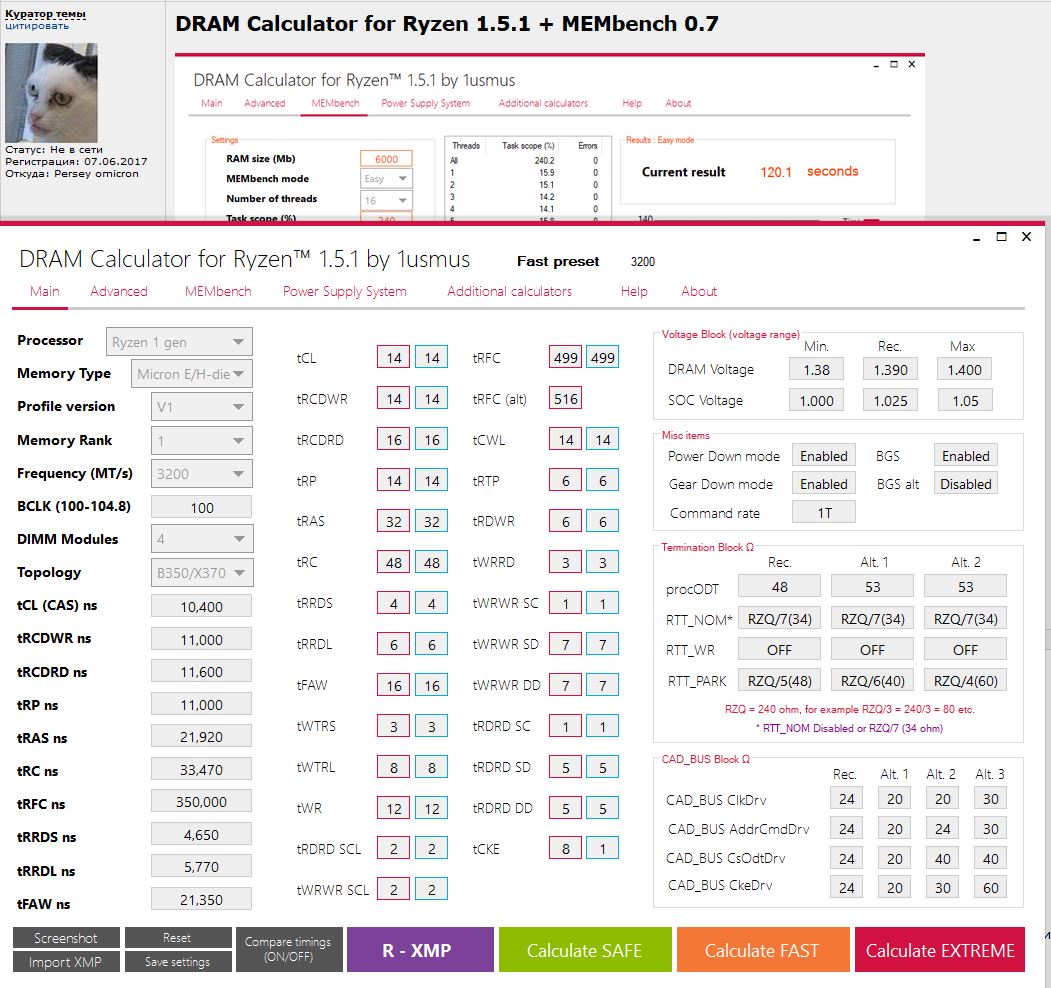Viewport: 1051px width, 988px height.
Task: Maximize the back DRAM Calculator window
Action: click(x=893, y=64)
